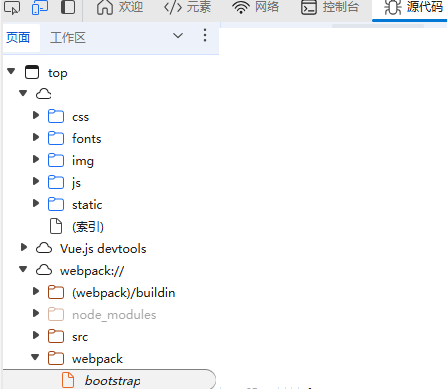Collapse the webpack folder arrow
The height and width of the screenshot is (389, 447).
coord(35,357)
